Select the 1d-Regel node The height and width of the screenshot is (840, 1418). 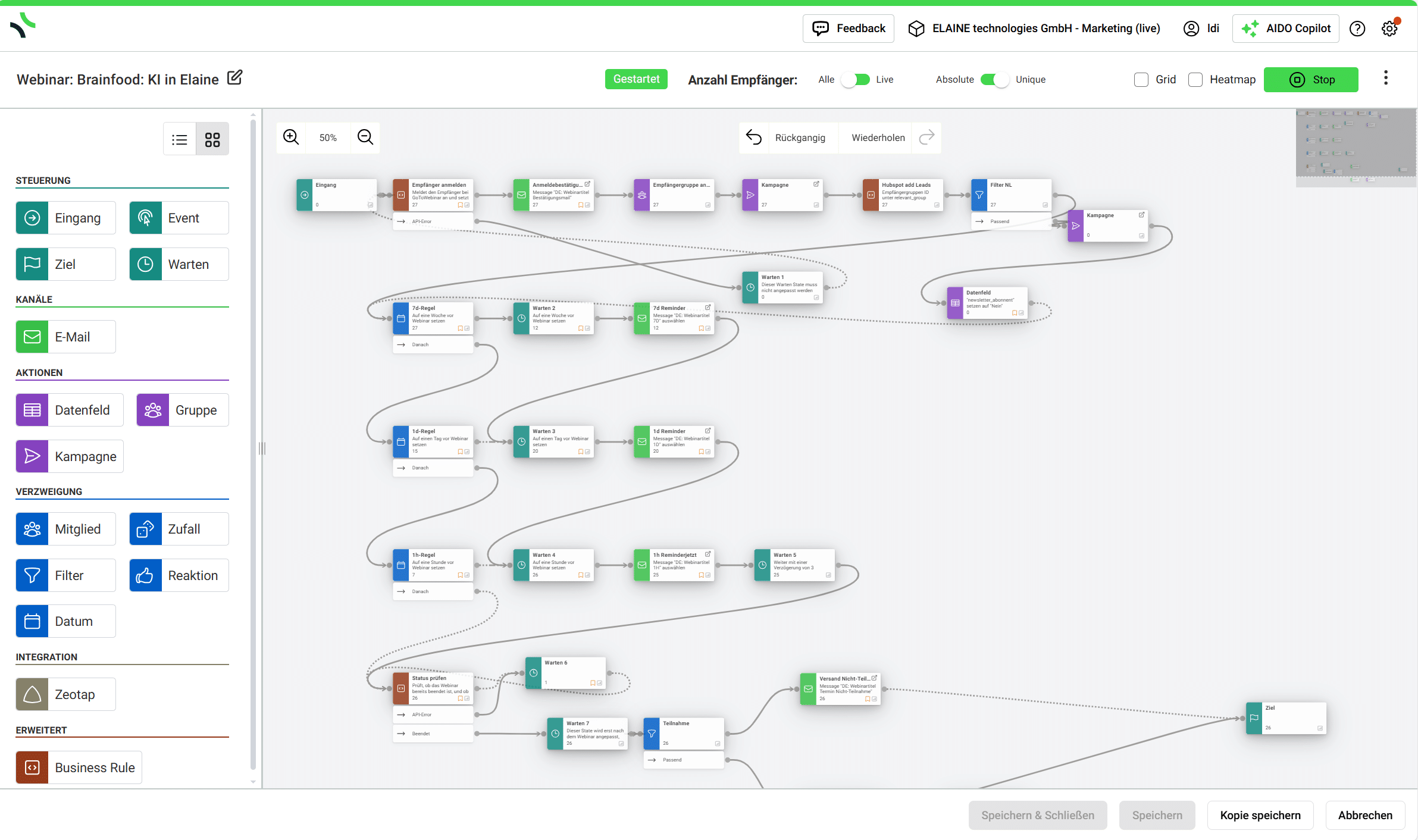(433, 441)
